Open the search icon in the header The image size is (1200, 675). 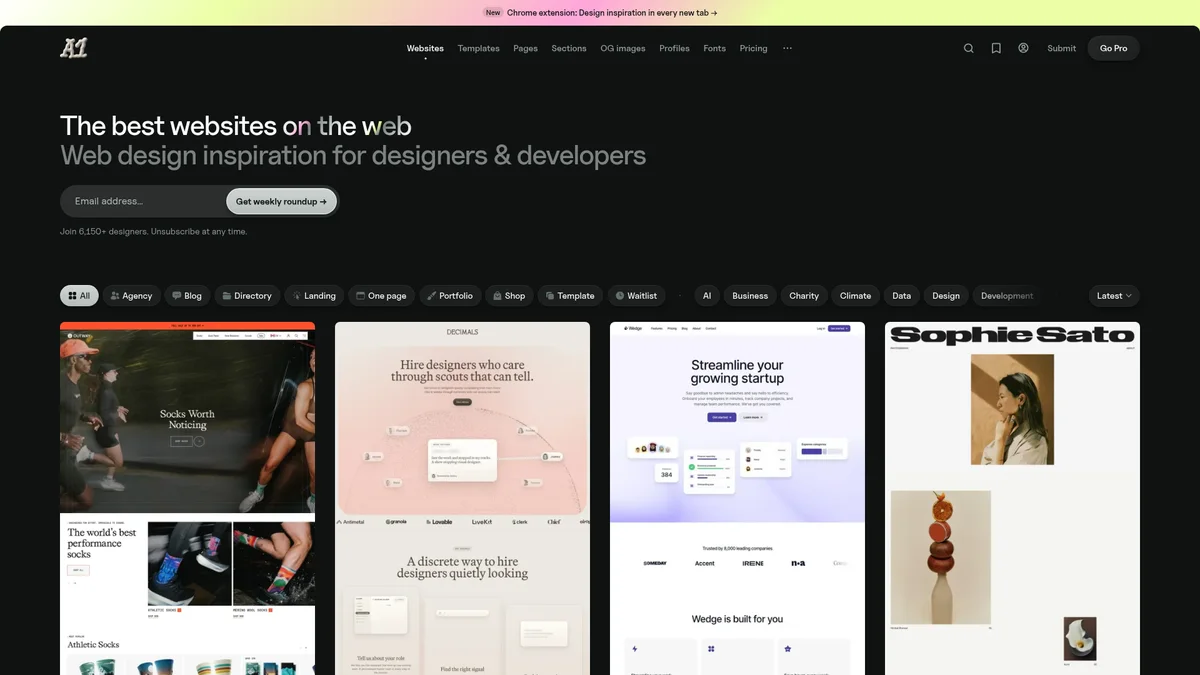(968, 48)
